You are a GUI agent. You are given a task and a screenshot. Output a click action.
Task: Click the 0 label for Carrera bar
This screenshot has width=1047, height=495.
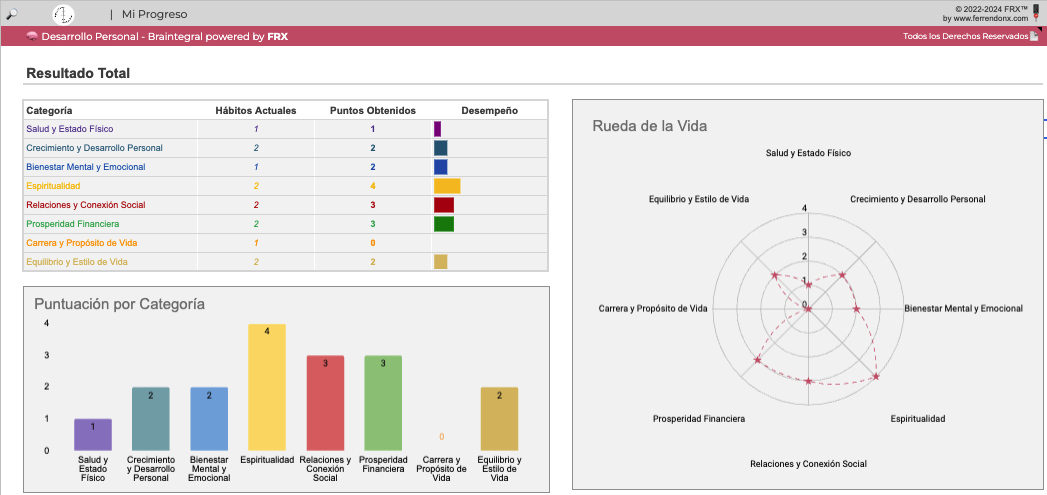[441, 437]
